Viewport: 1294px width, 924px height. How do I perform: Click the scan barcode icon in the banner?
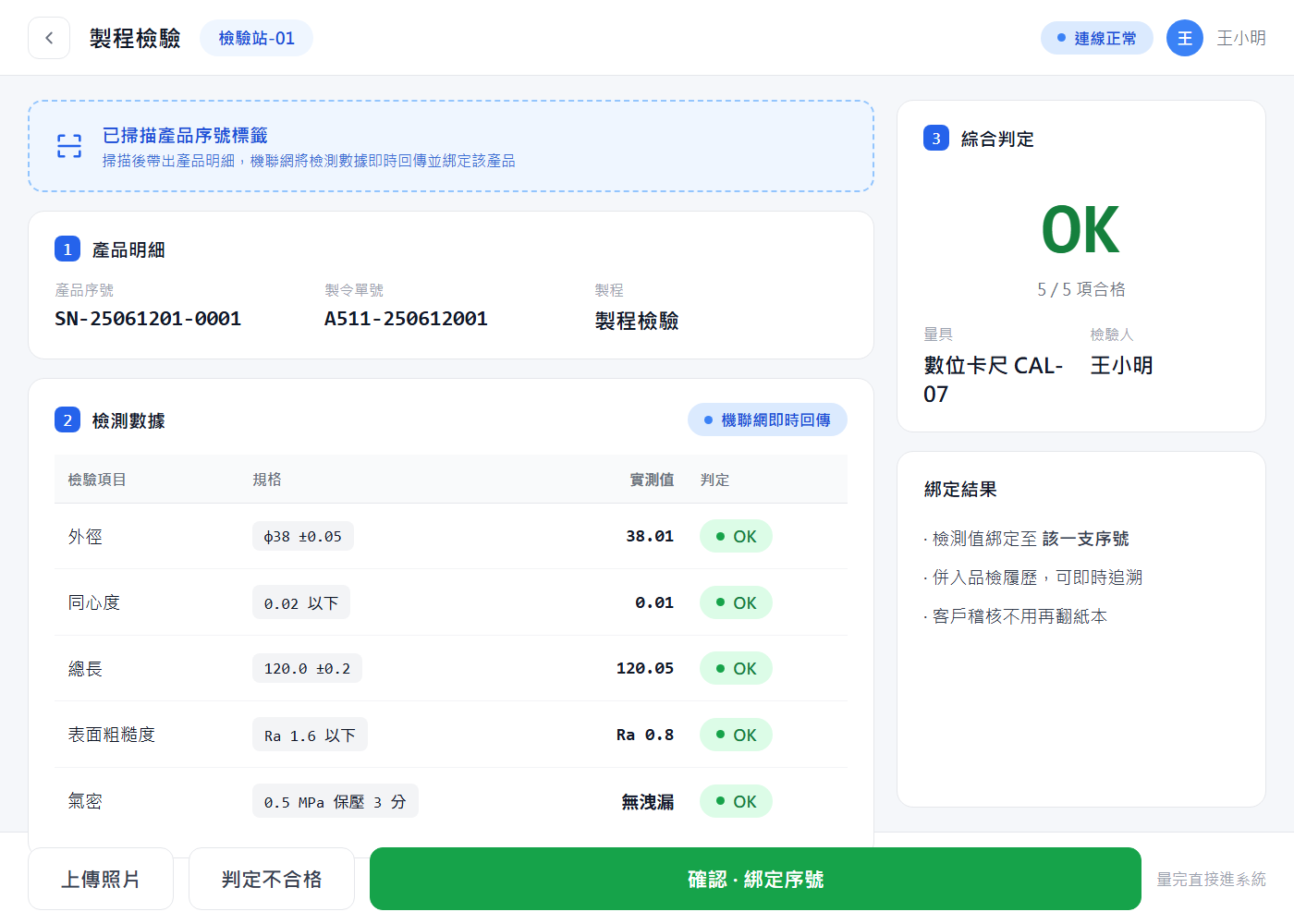coord(69,146)
